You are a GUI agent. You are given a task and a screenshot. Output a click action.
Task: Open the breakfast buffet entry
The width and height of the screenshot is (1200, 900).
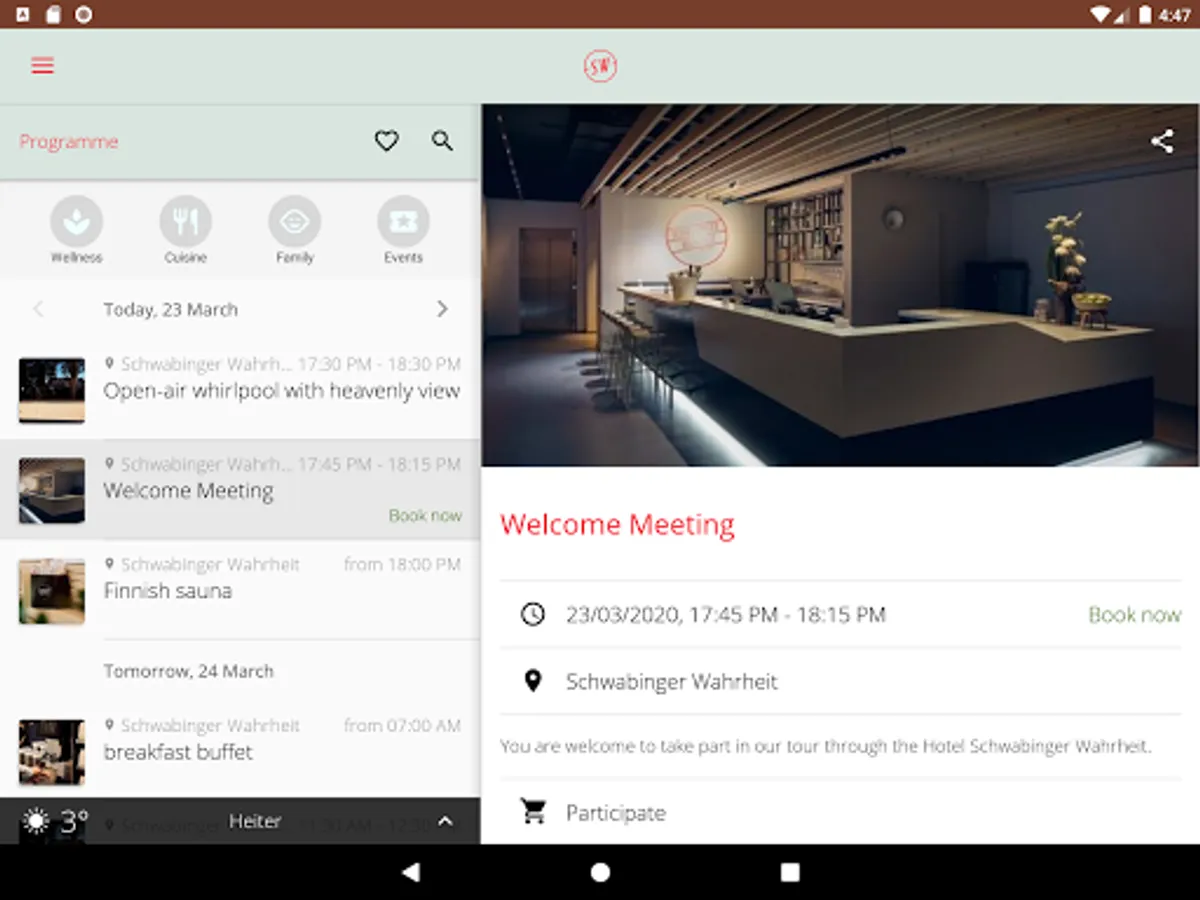[x=240, y=751]
